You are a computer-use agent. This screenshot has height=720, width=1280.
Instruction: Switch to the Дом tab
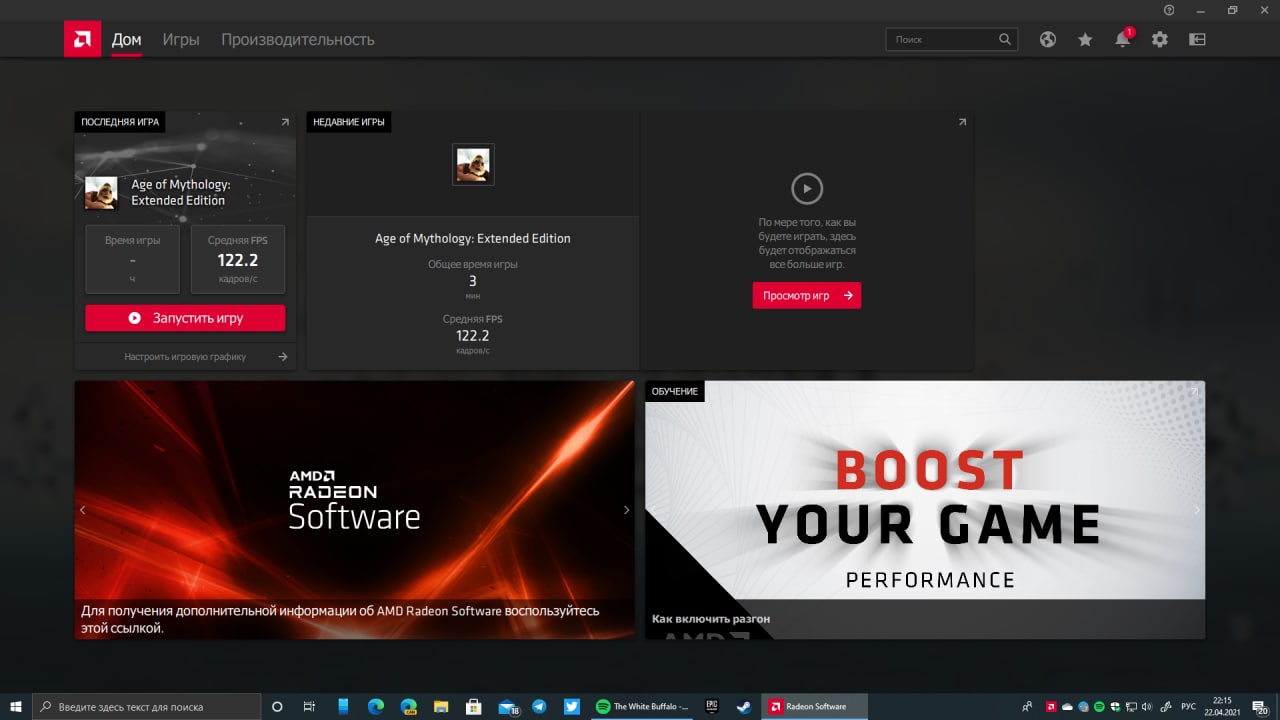(126, 40)
